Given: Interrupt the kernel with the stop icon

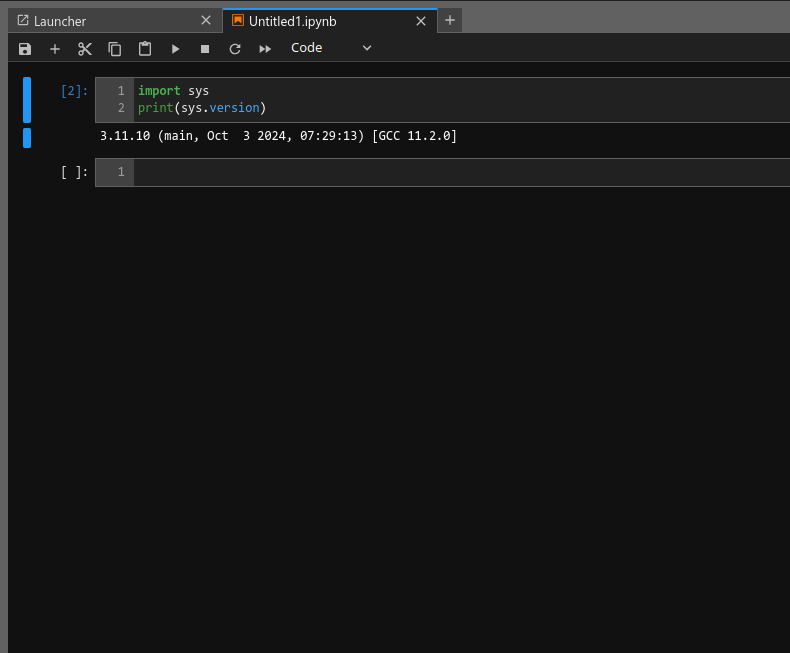Looking at the screenshot, I should [x=205, y=48].
